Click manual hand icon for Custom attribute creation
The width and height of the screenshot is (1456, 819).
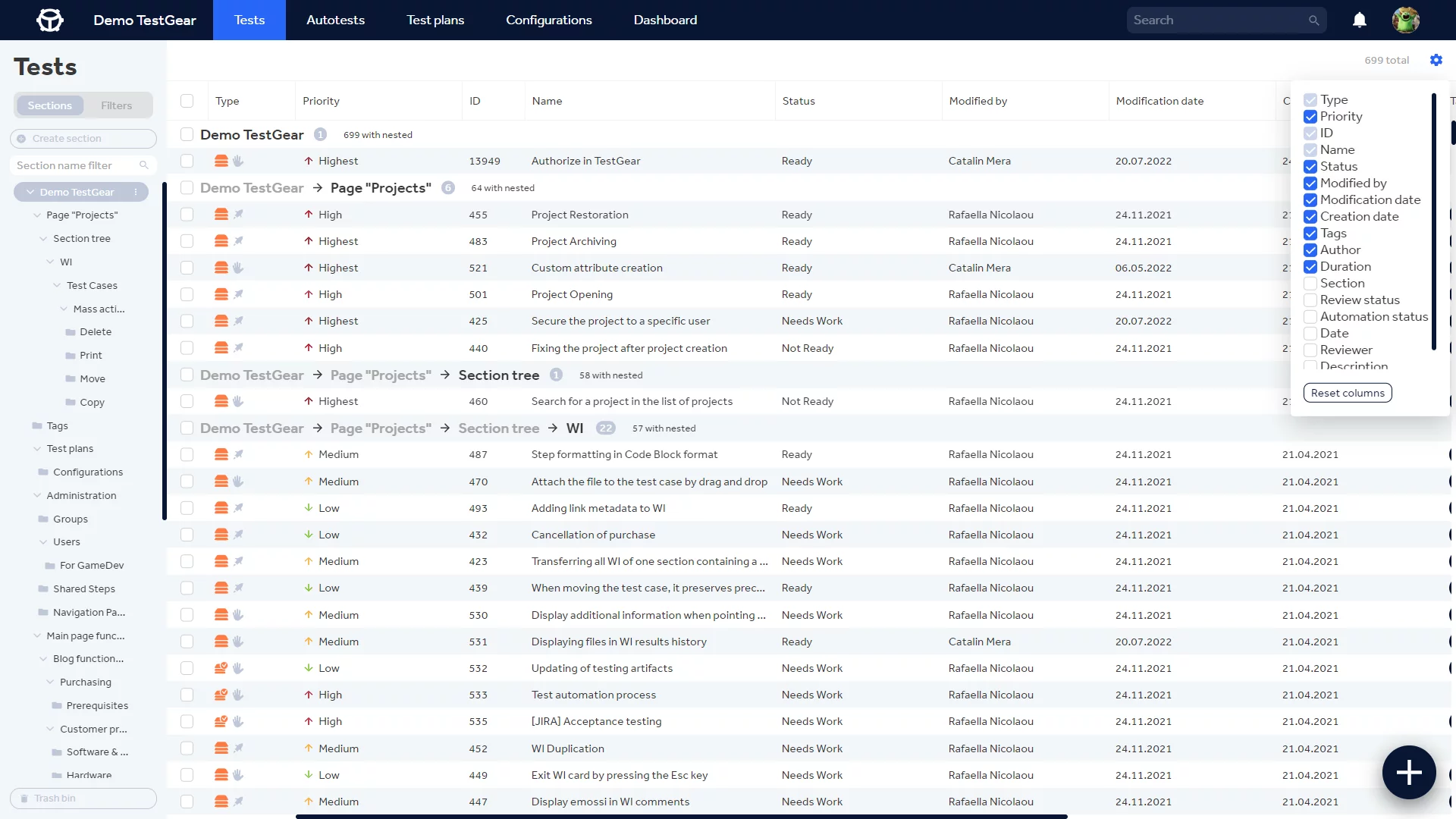pos(238,268)
